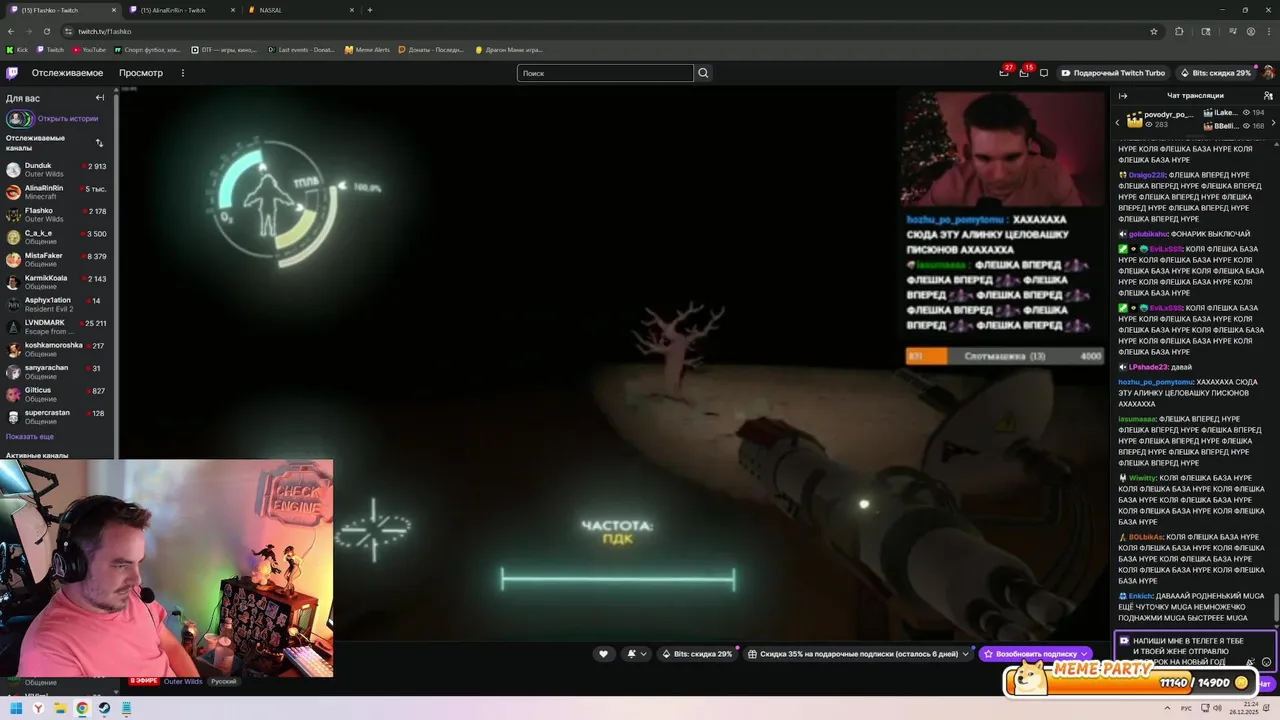The height and width of the screenshot is (720, 1280).
Task: Open Yandex browser in taskbar
Action: [x=38, y=708]
